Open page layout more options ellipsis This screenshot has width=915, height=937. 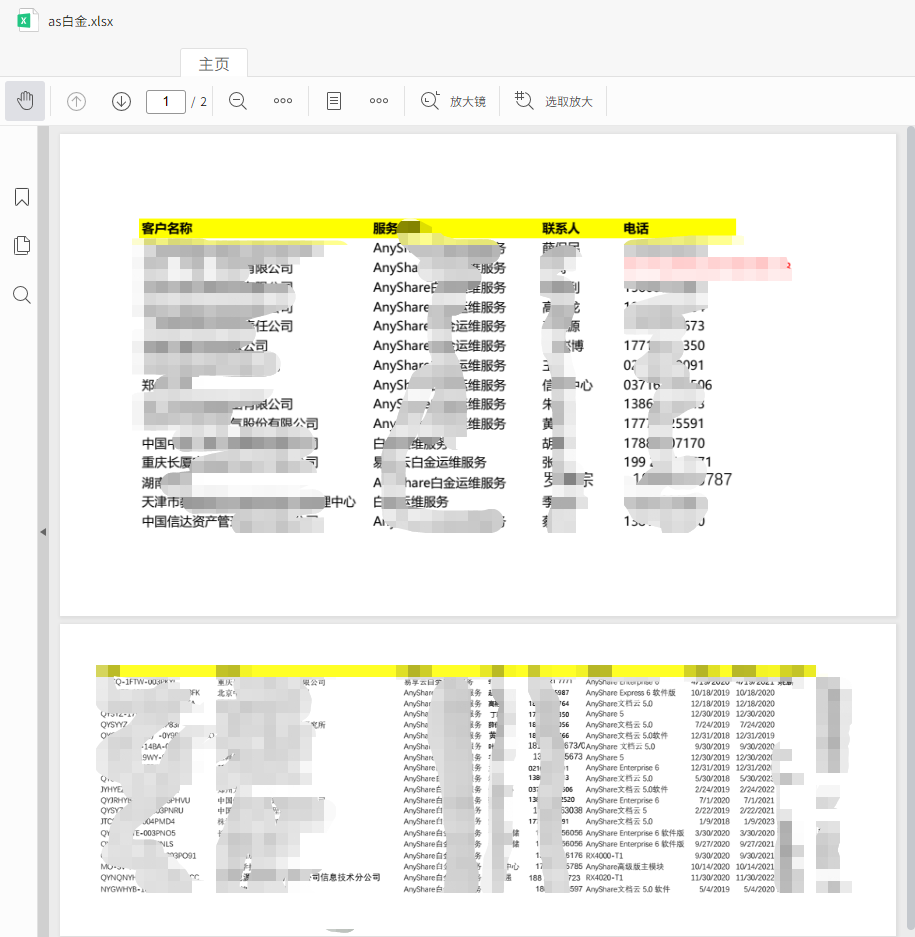(379, 101)
